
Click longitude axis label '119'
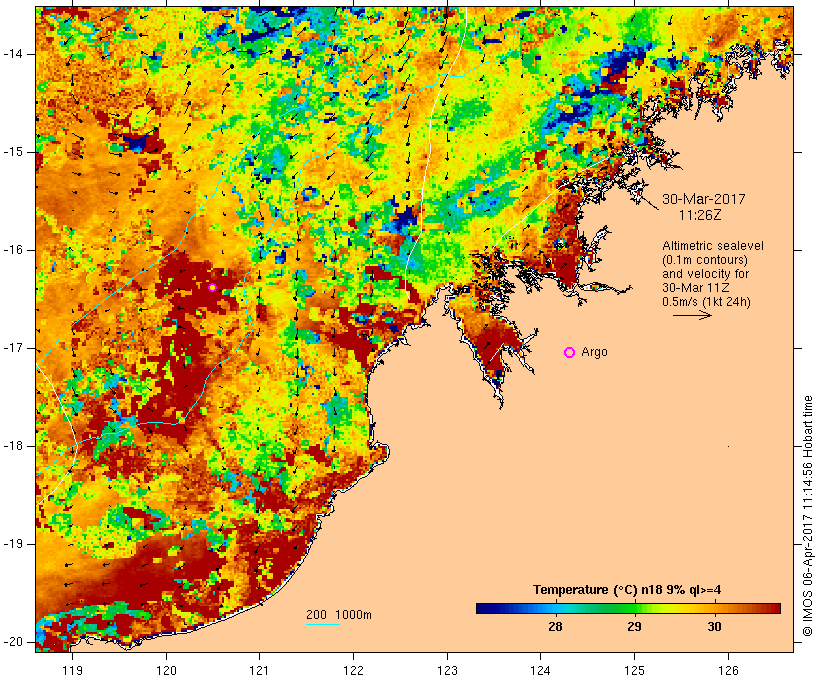click(72, 671)
